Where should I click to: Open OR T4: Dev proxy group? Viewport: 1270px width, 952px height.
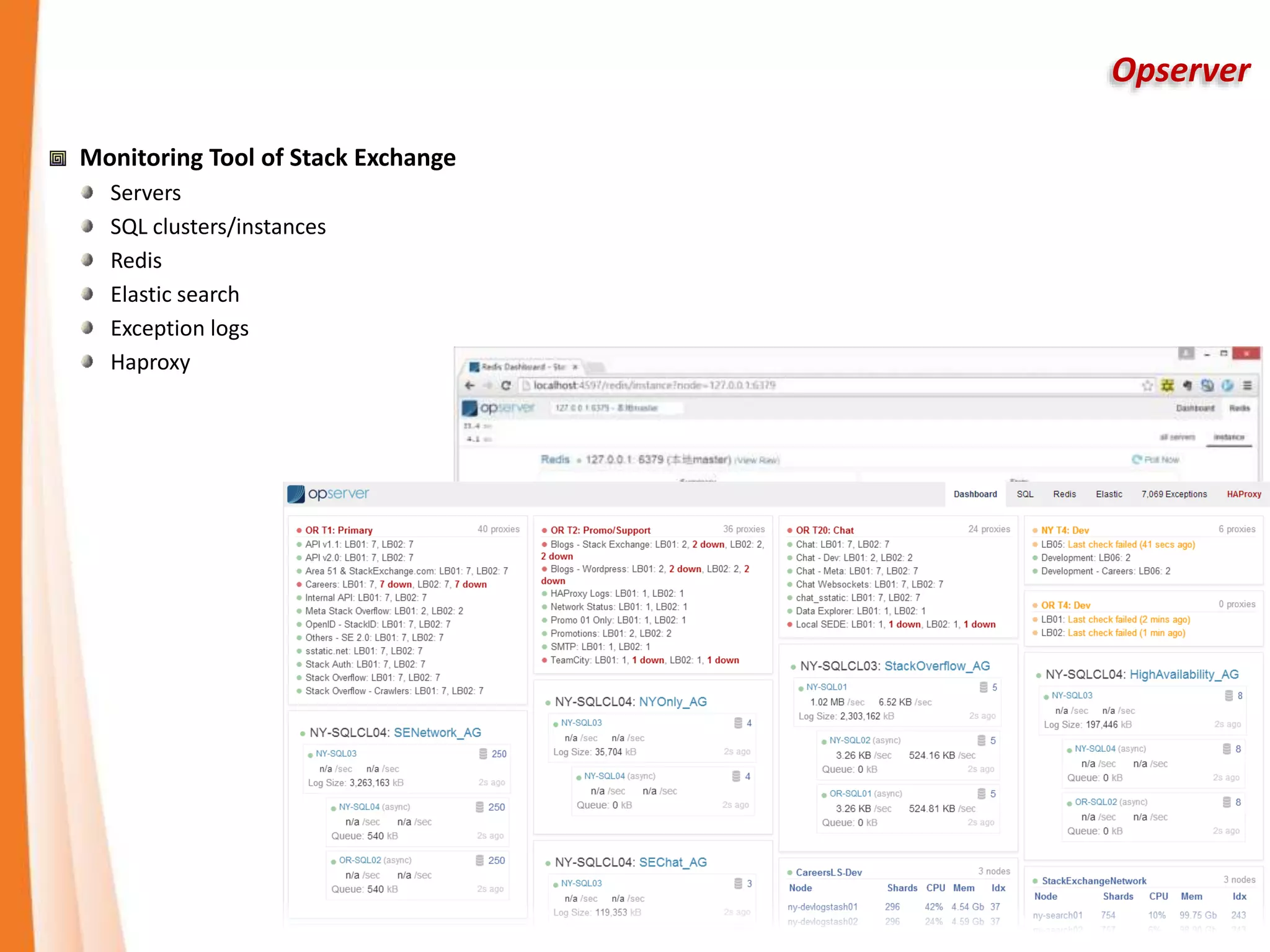1065,606
